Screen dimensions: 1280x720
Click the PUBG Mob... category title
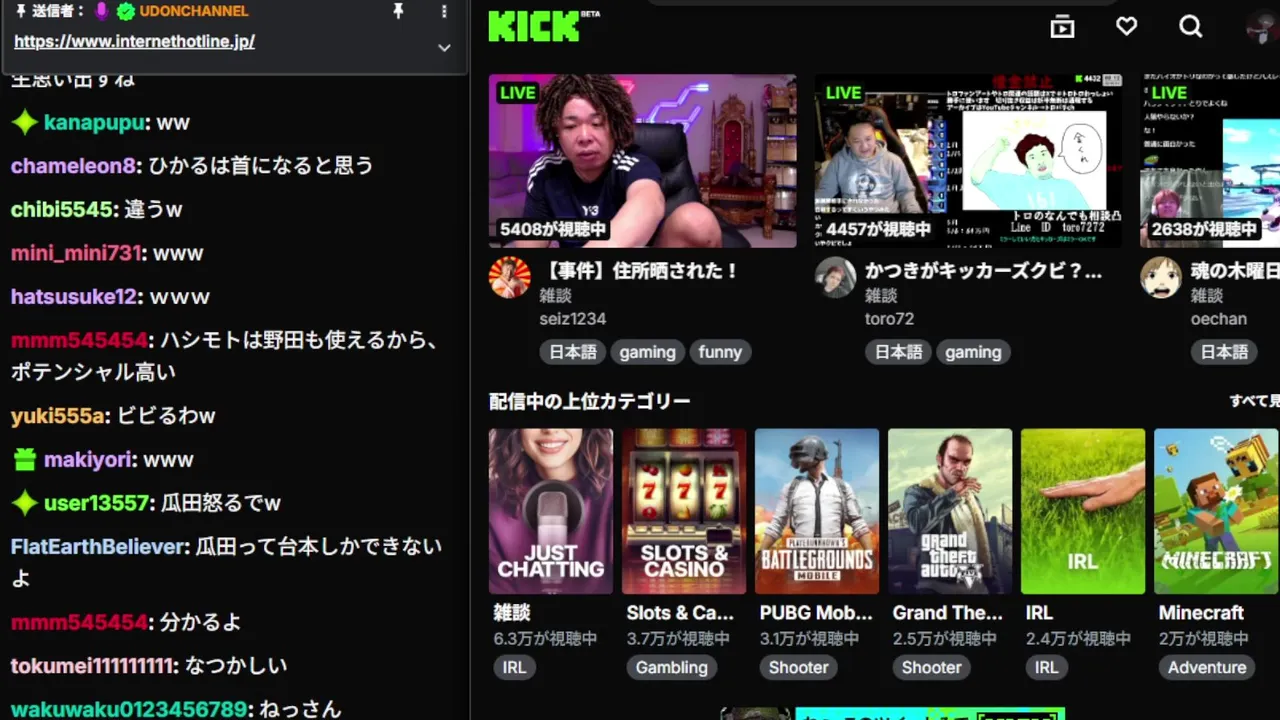(x=816, y=613)
